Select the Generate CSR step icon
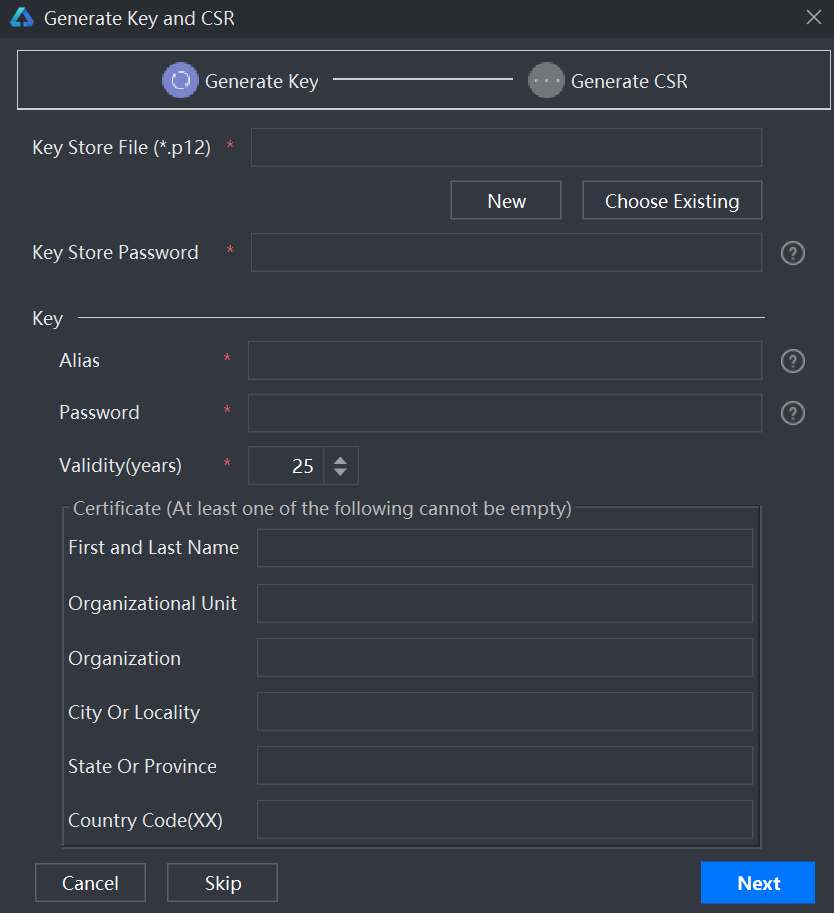Viewport: 834px width, 913px height. (x=546, y=80)
